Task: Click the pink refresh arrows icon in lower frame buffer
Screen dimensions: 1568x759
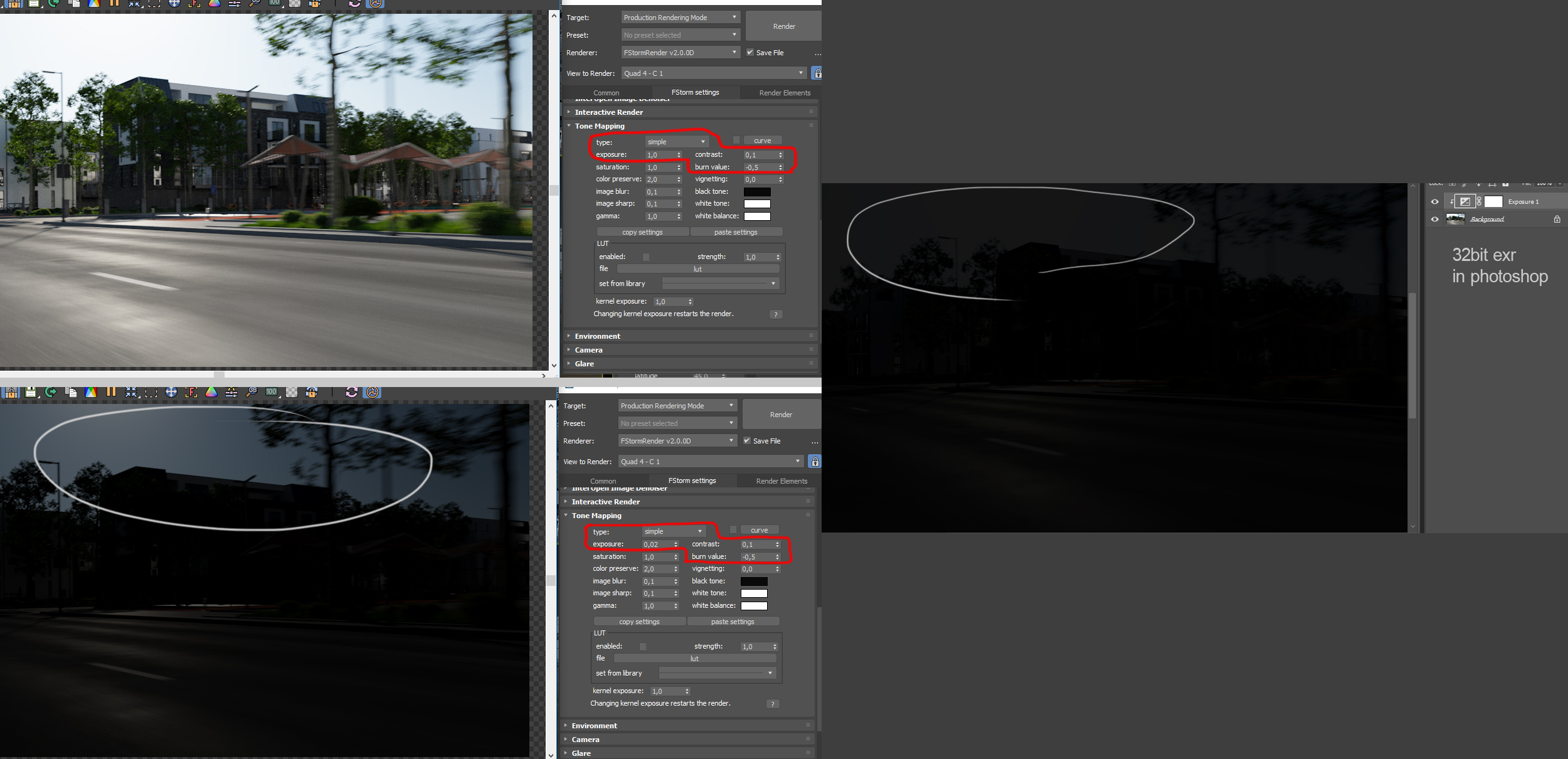Action: 351,392
